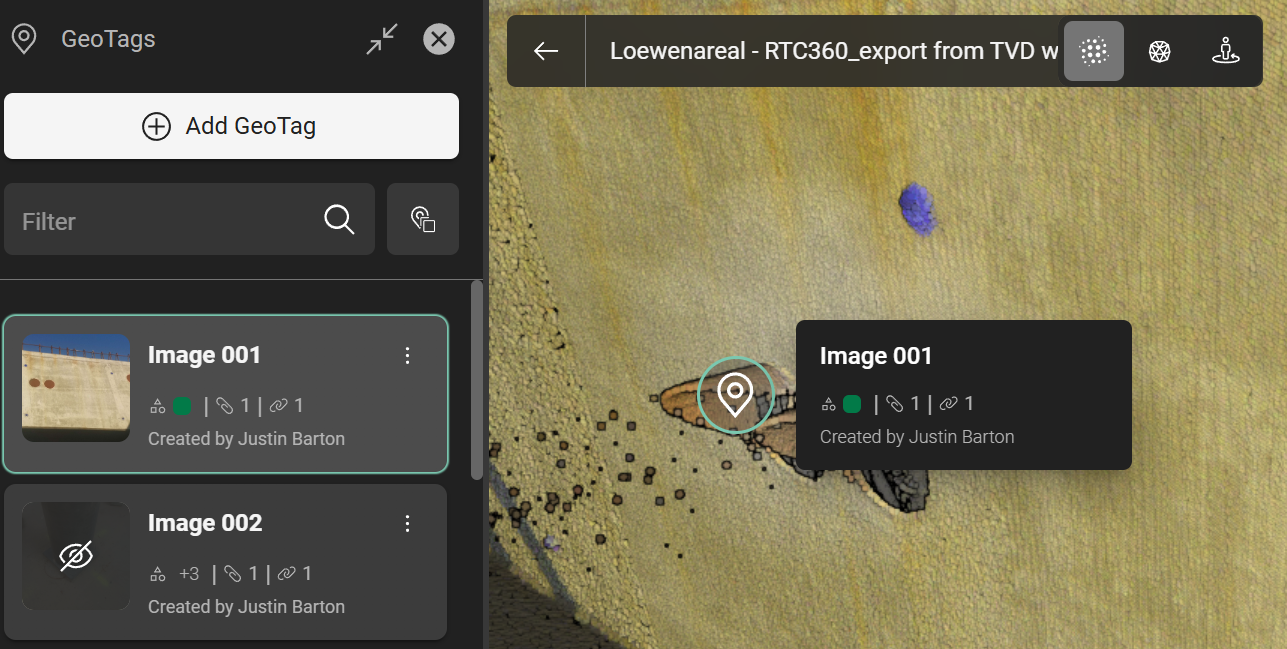Image resolution: width=1287 pixels, height=649 pixels.
Task: Switch to point cloud view mode
Action: [x=1094, y=51]
